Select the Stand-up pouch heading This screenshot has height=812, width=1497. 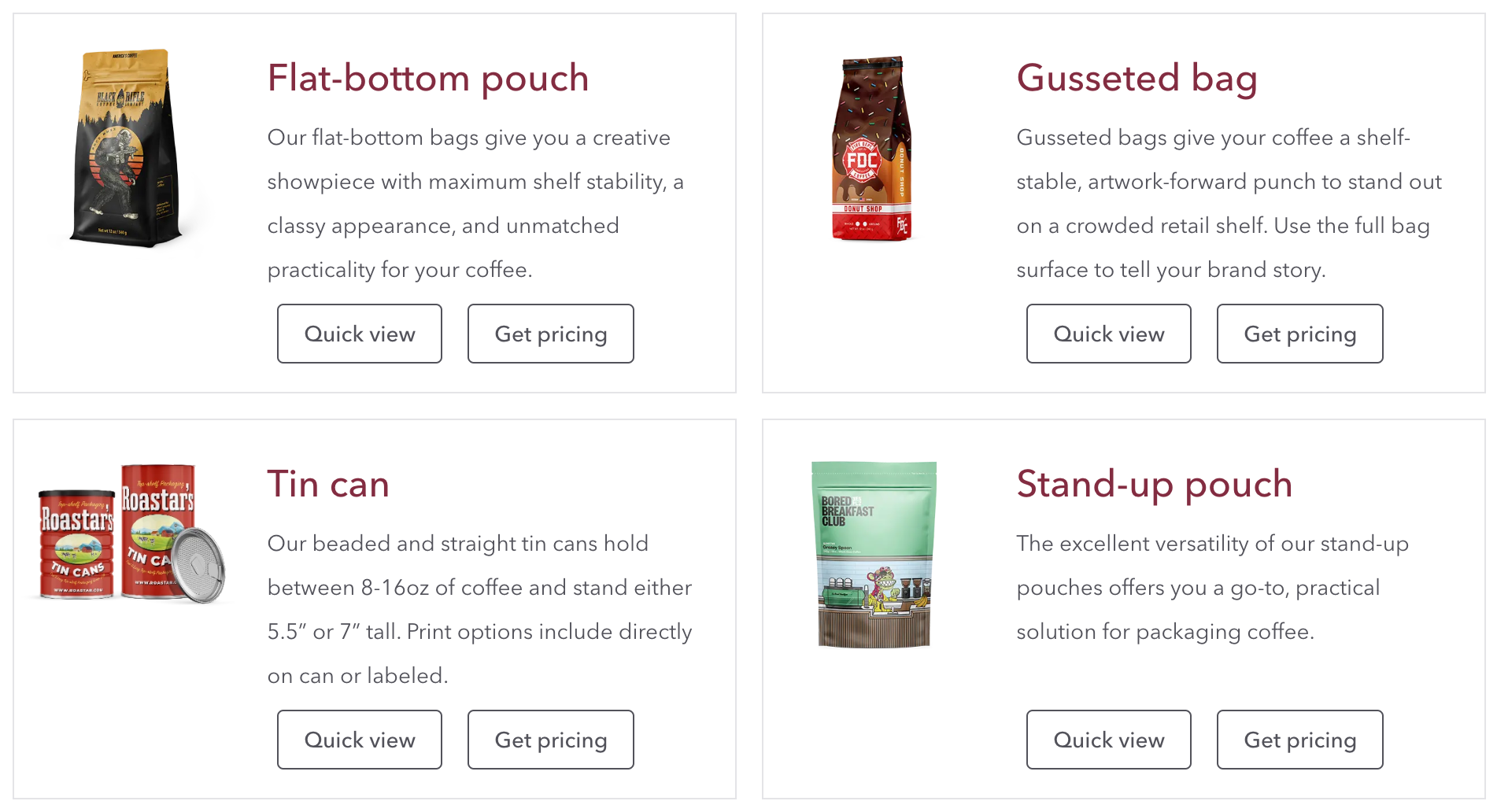pyautogui.click(x=1155, y=484)
